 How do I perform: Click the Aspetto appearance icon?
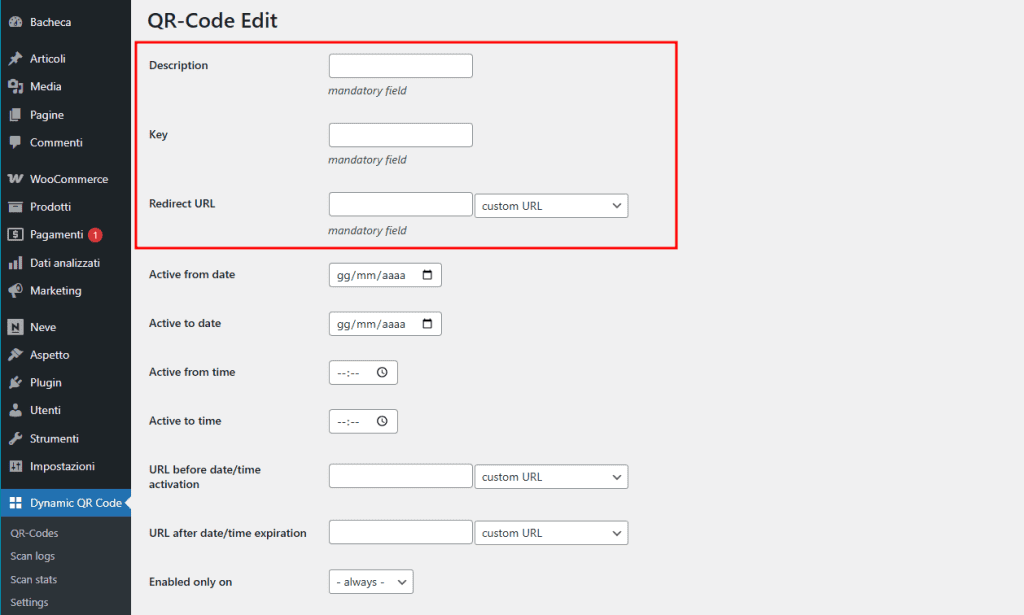point(15,354)
